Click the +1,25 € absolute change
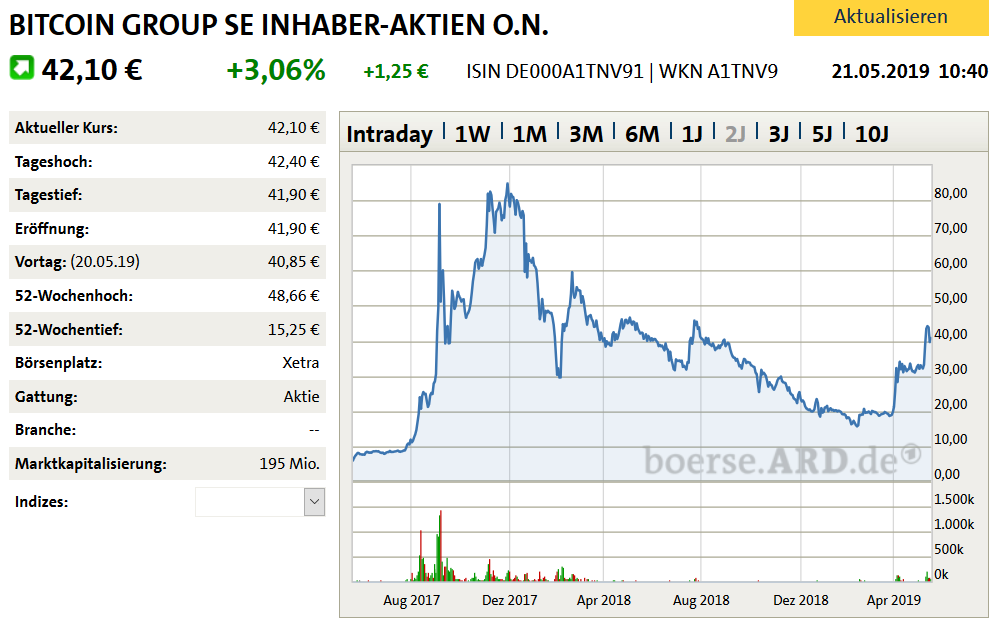Image resolution: width=1000 pixels, height=632 pixels. 396,71
